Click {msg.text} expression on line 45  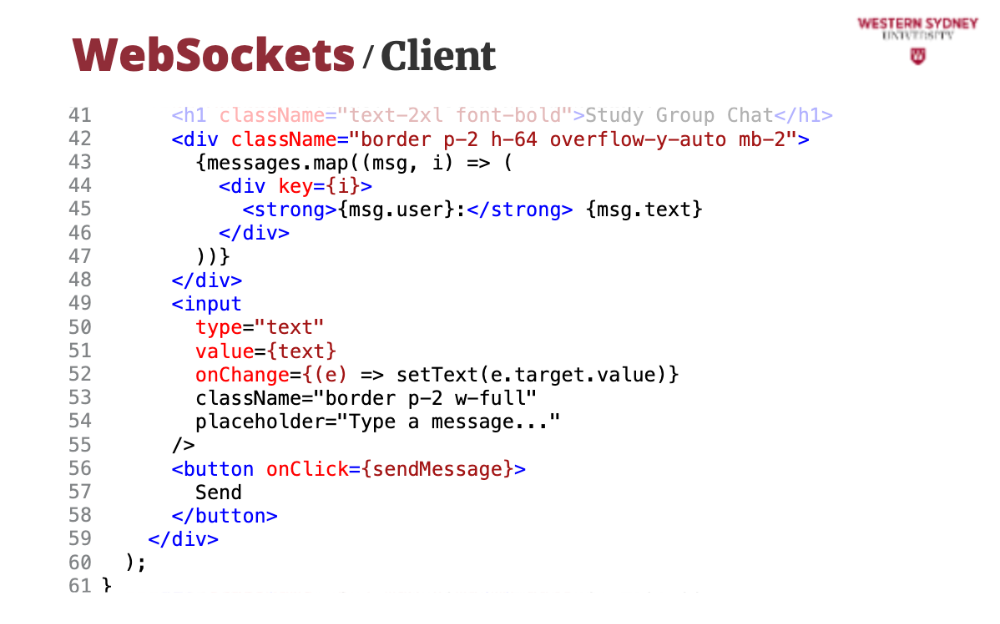pyautogui.click(x=645, y=209)
